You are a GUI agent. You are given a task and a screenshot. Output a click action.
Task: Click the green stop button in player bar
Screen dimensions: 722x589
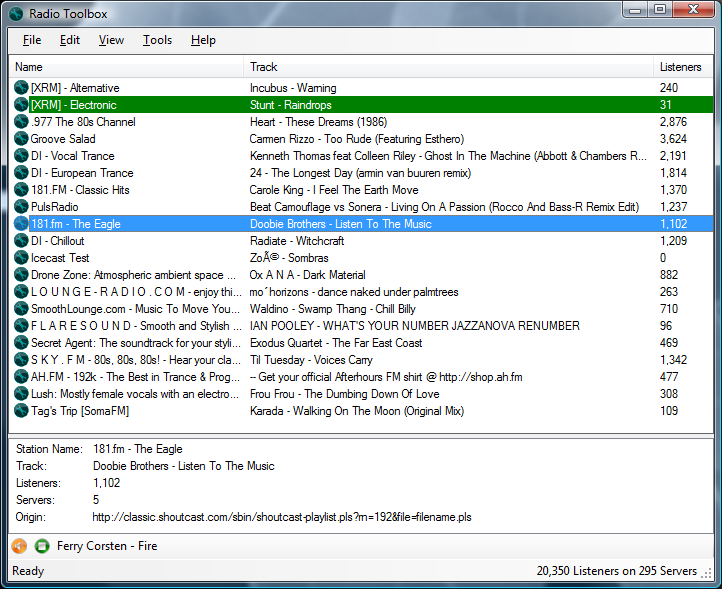42,546
